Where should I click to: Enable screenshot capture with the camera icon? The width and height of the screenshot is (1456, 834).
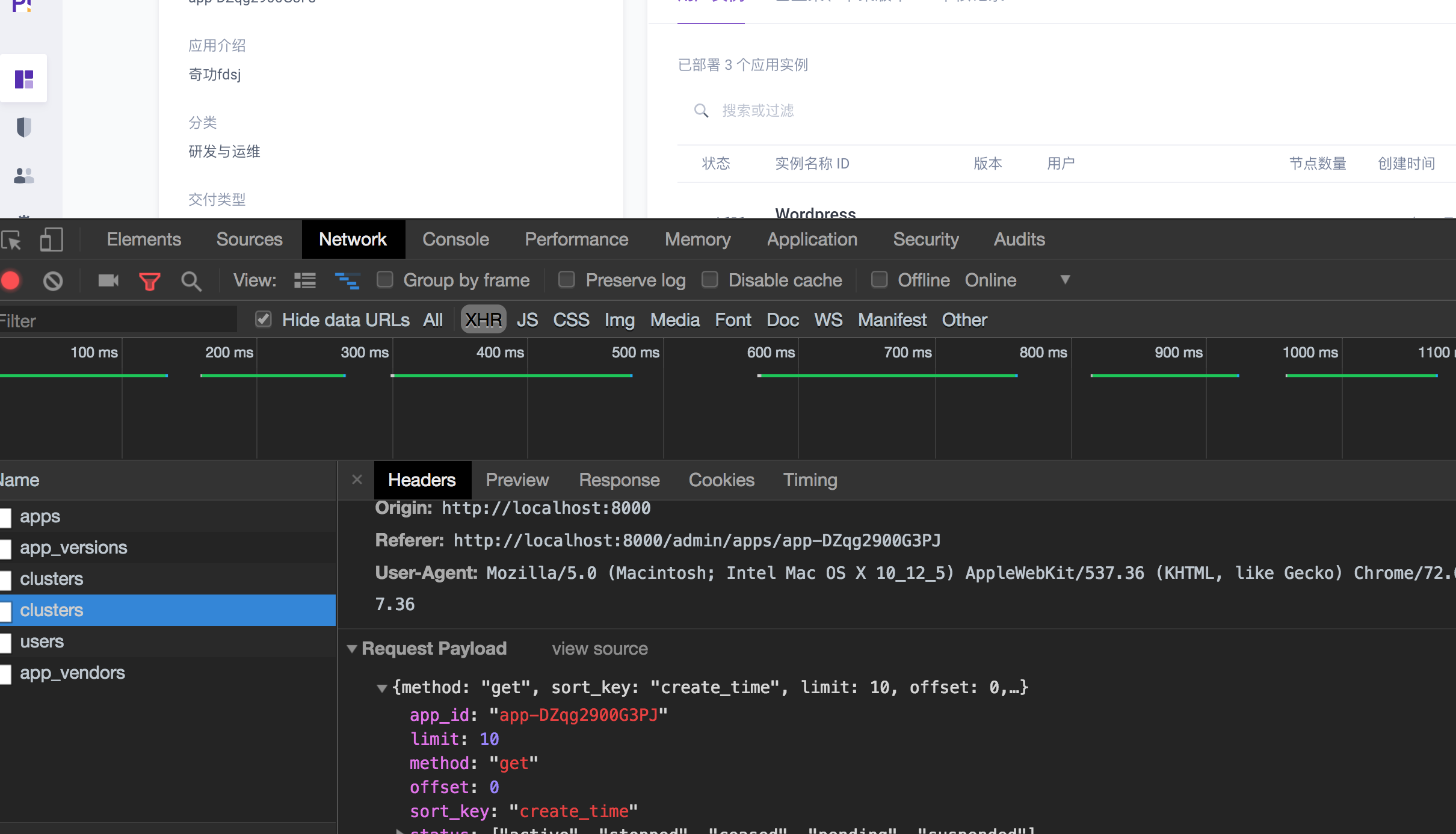point(108,280)
